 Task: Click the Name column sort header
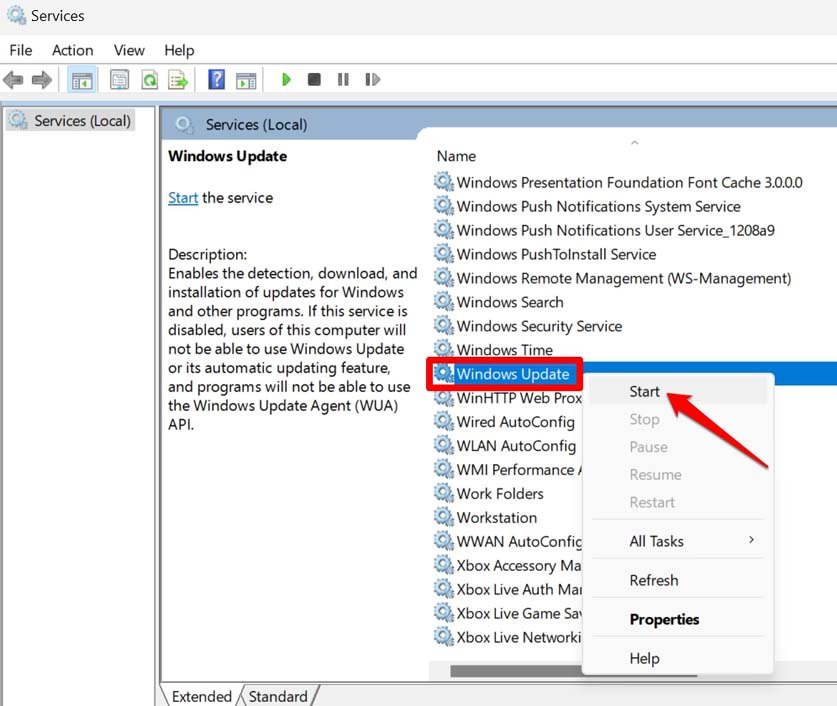(x=457, y=156)
